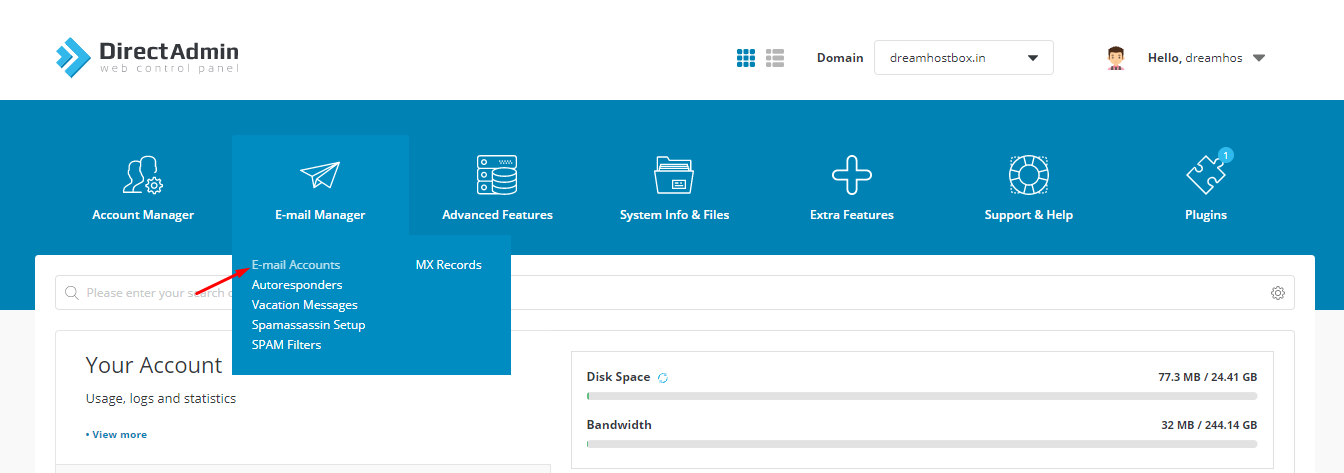The height and width of the screenshot is (473, 1344).
Task: Click the Disk Space refresh spinner icon
Action: [x=662, y=377]
